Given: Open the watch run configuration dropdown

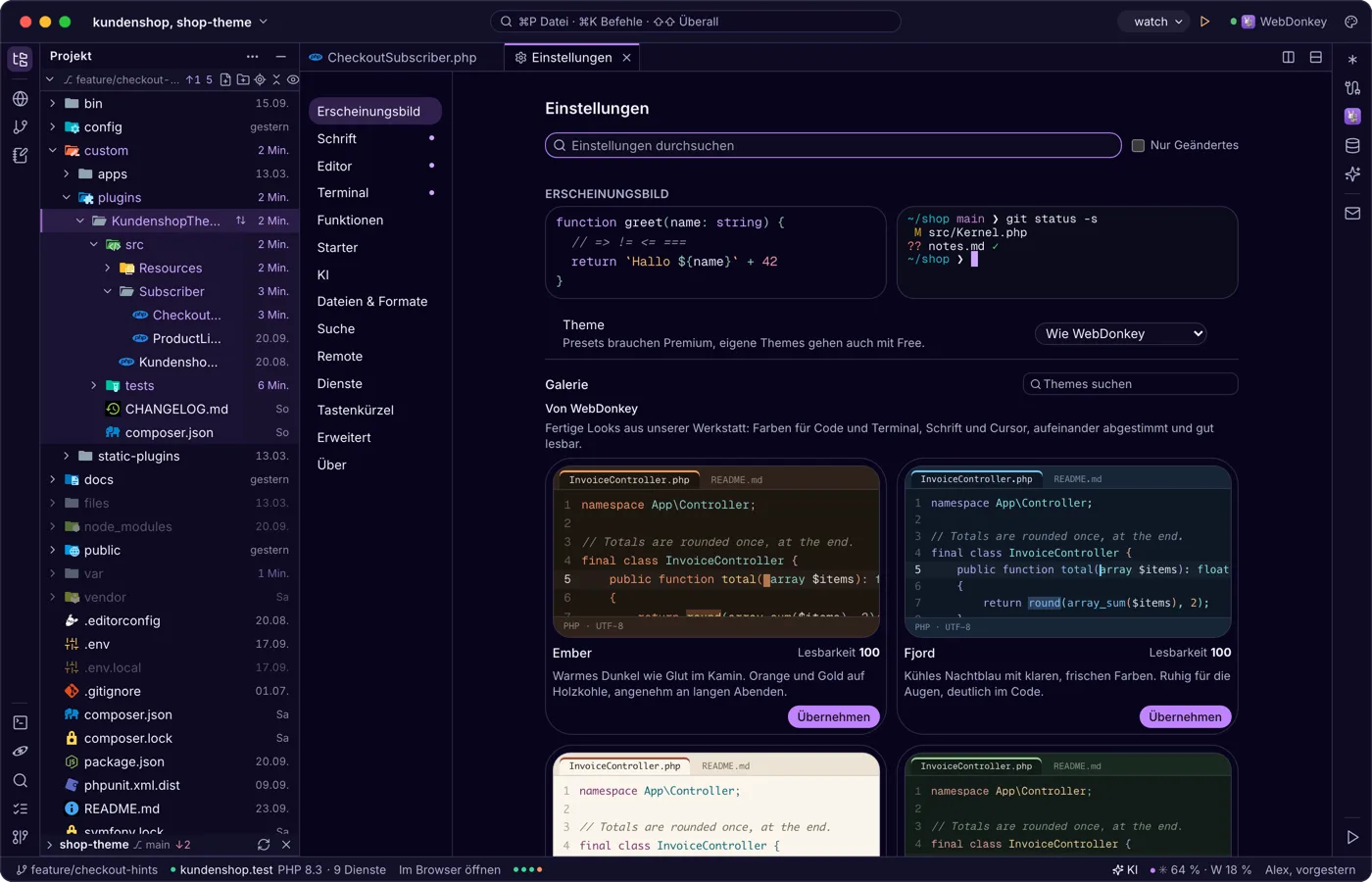Looking at the screenshot, I should coord(1156,22).
